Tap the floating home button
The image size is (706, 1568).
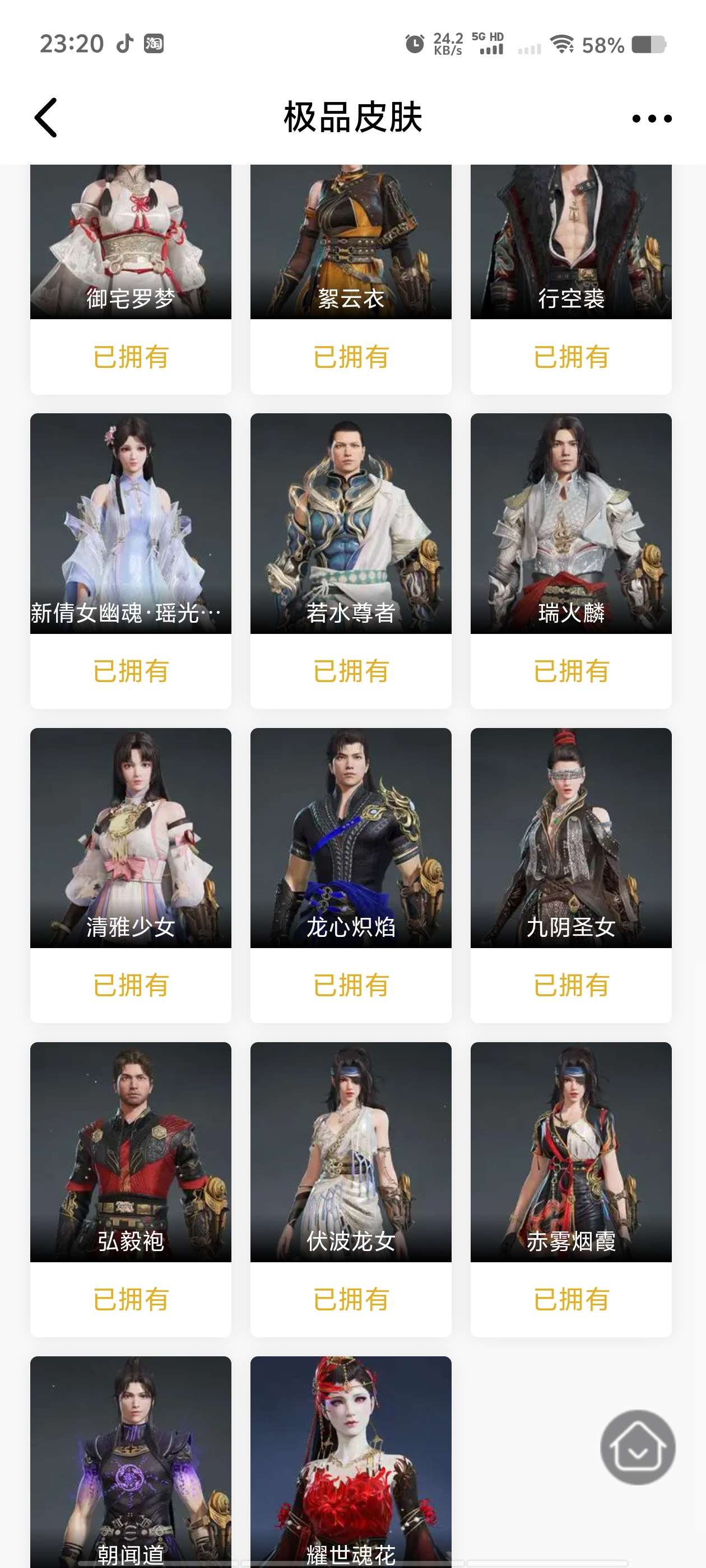coord(638,1447)
